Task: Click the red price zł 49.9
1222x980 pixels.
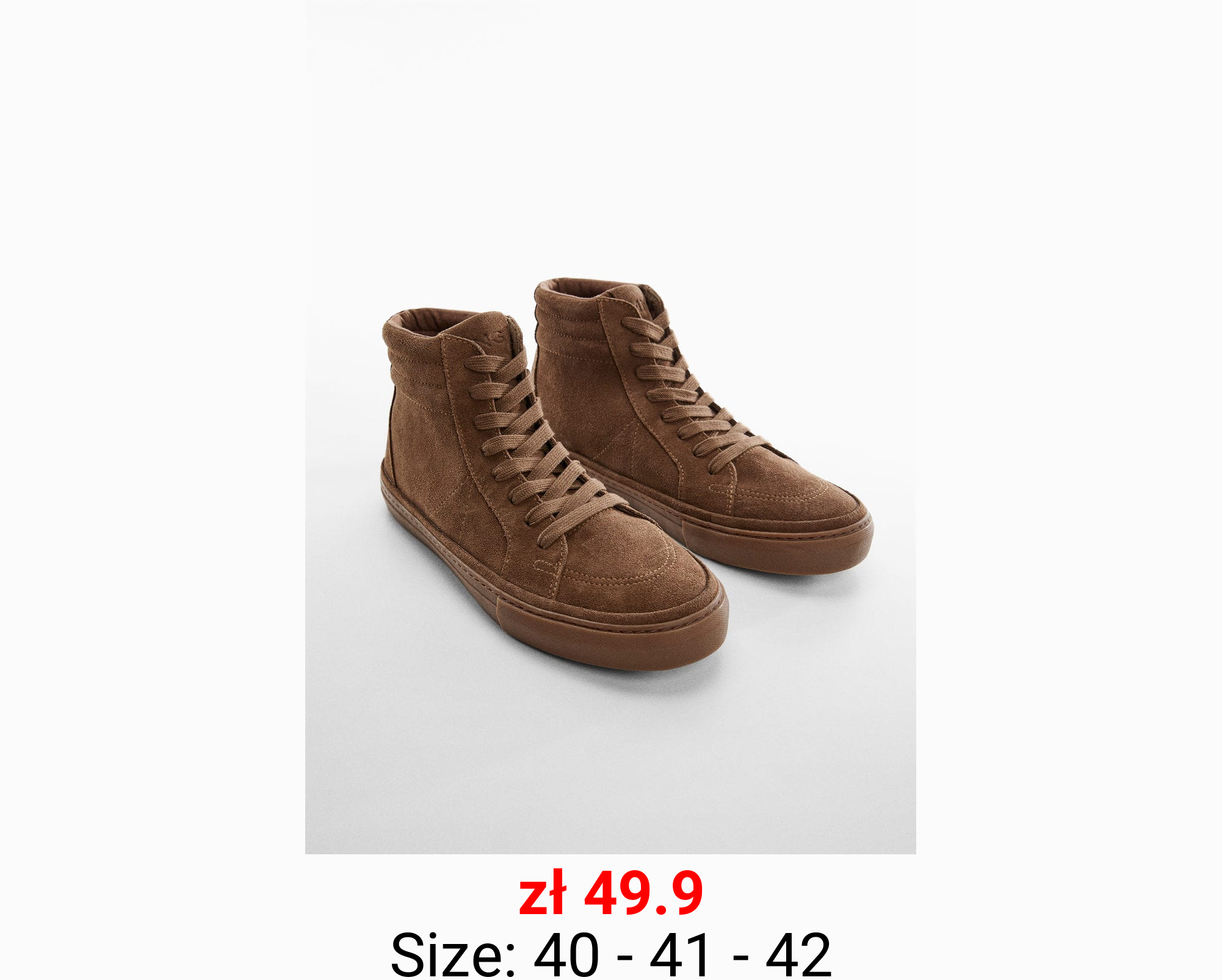Action: tap(611, 895)
